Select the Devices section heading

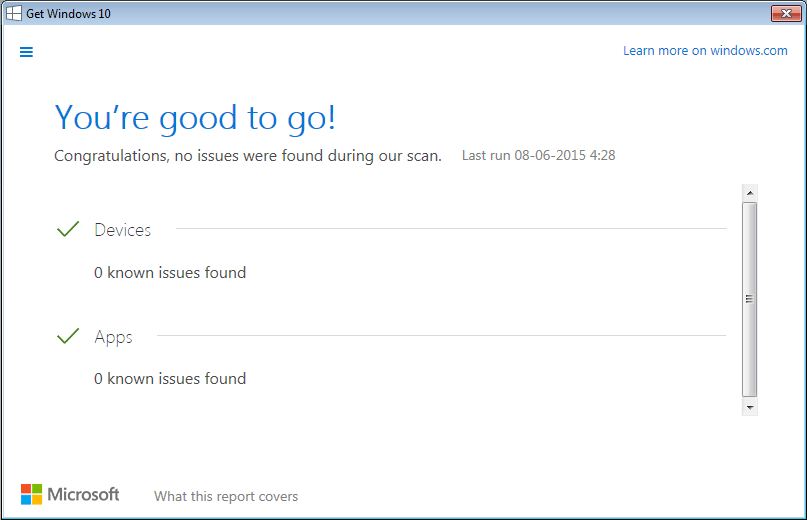click(x=122, y=230)
